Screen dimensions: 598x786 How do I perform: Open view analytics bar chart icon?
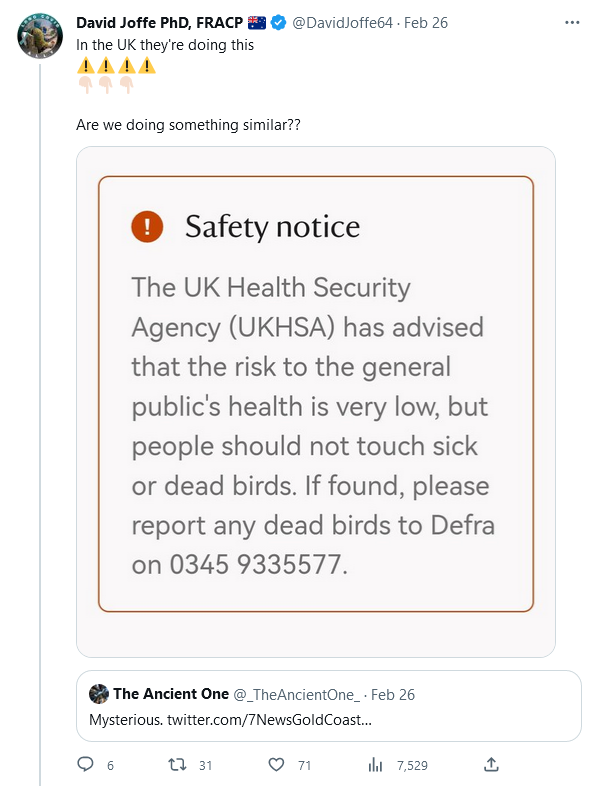tap(375, 765)
